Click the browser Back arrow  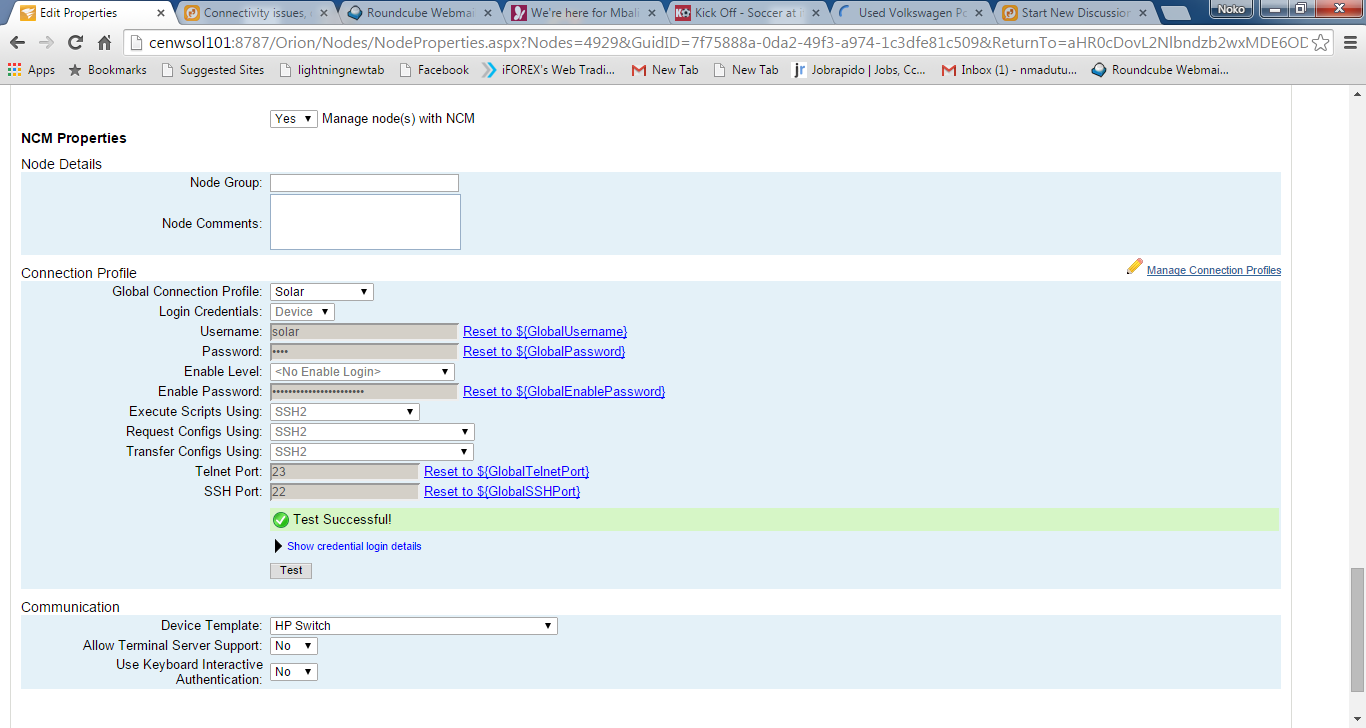click(x=18, y=43)
